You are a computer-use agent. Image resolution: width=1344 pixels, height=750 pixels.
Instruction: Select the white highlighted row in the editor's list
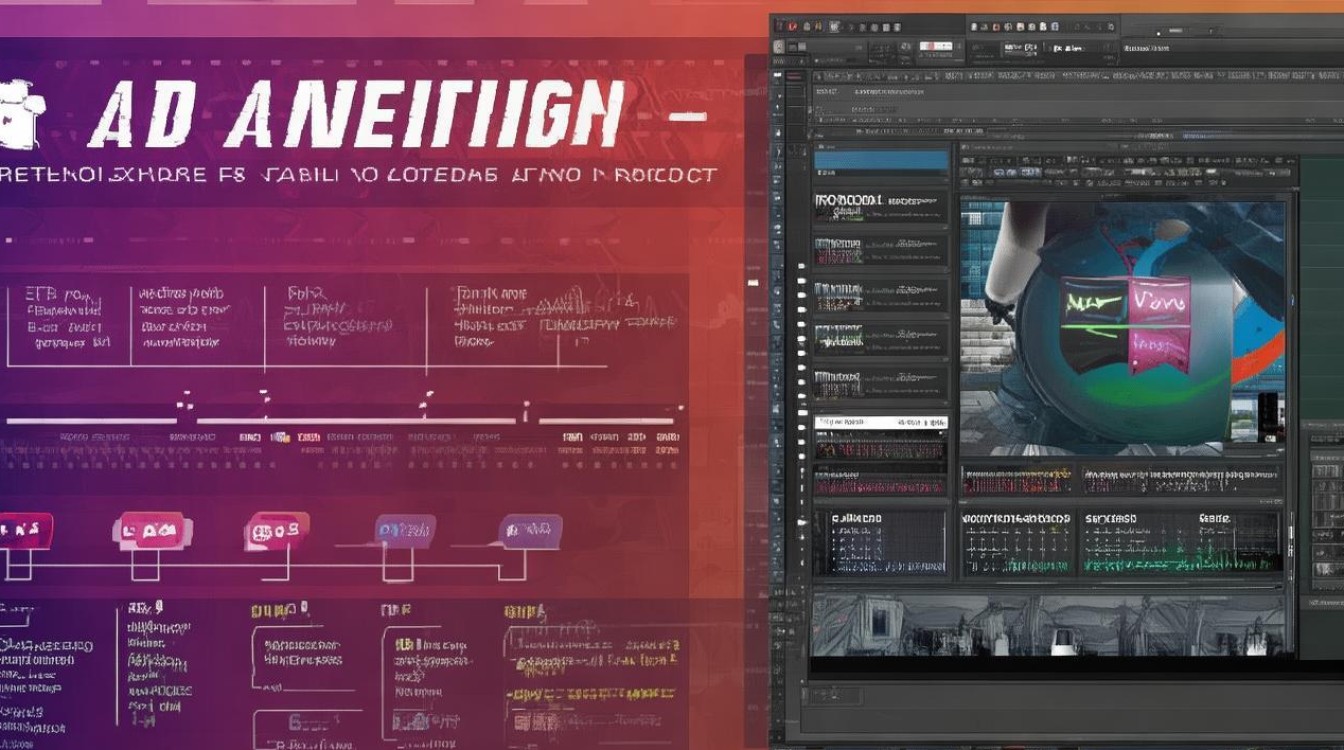881,424
